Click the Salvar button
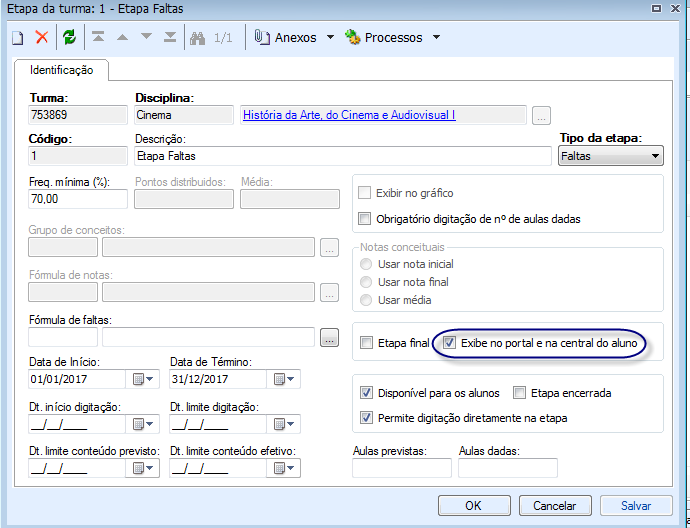 pos(636,506)
